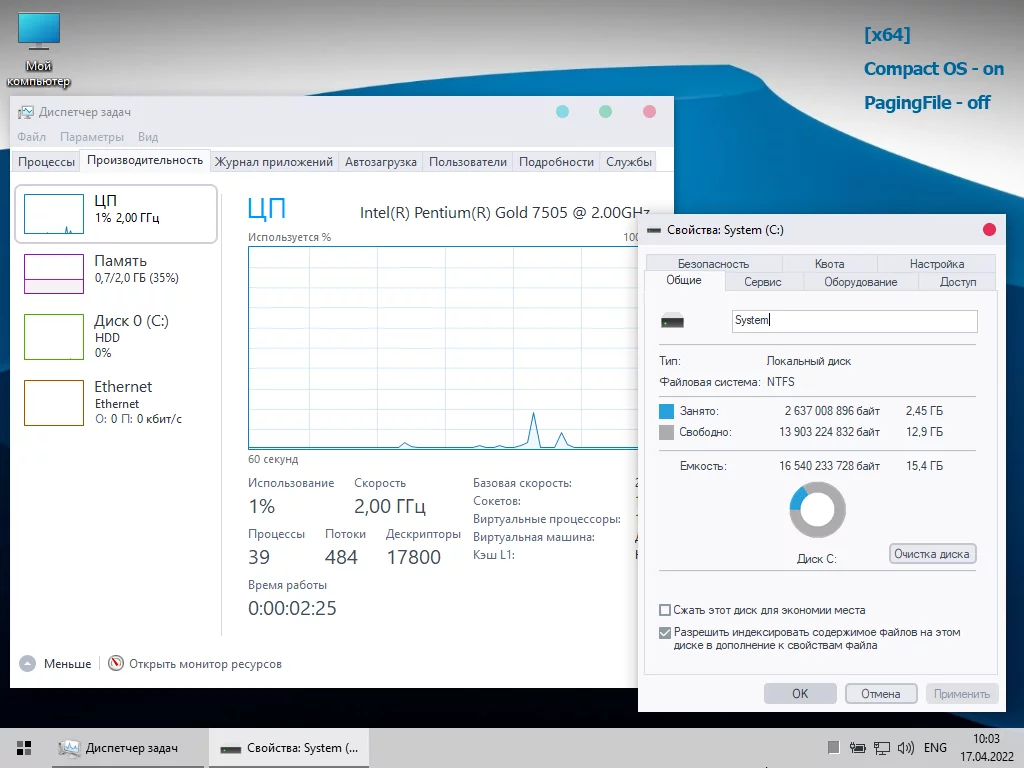Click the Intel Pentium Gold 7505 processor name
Screen dimensions: 1024x768
click(x=504, y=213)
